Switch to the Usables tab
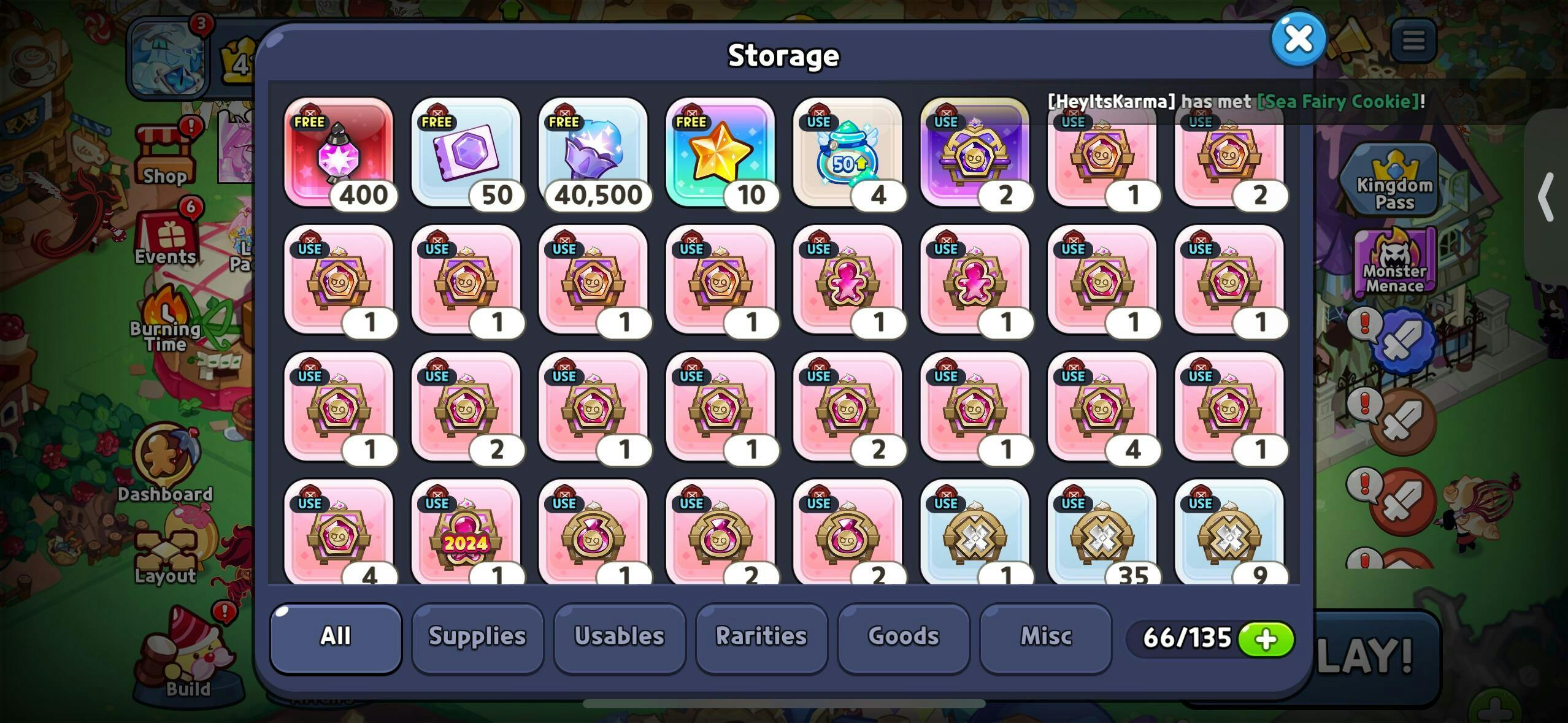 tap(620, 637)
